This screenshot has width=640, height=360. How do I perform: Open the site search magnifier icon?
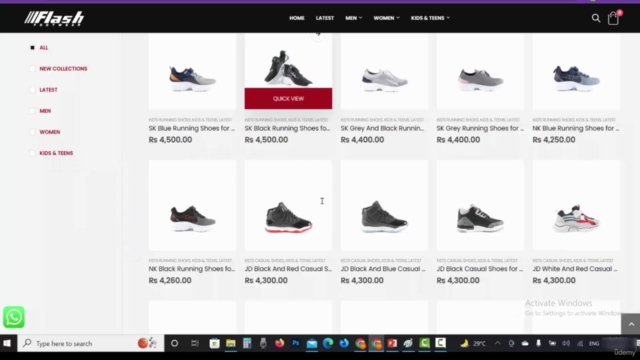(596, 18)
